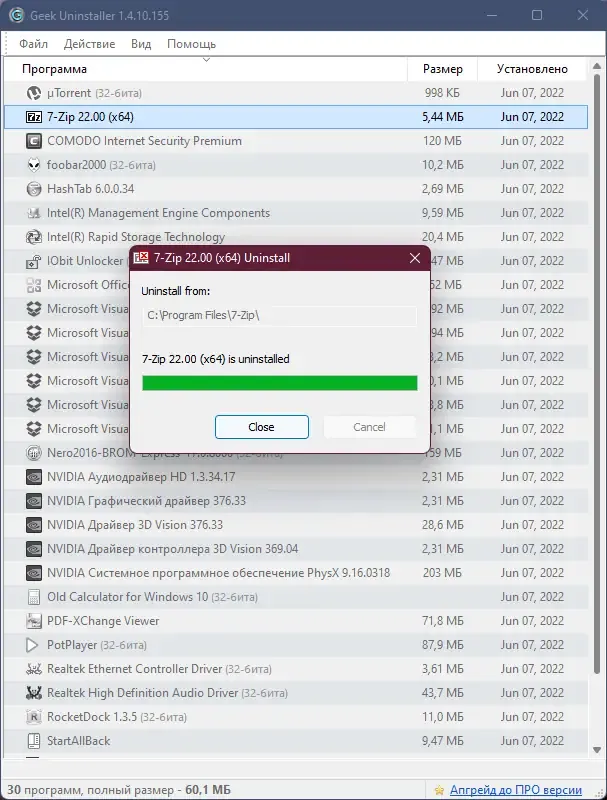Select the 'HashTab 6.0.0.34' entry
Screen dimensions: 607x800
[91, 189]
